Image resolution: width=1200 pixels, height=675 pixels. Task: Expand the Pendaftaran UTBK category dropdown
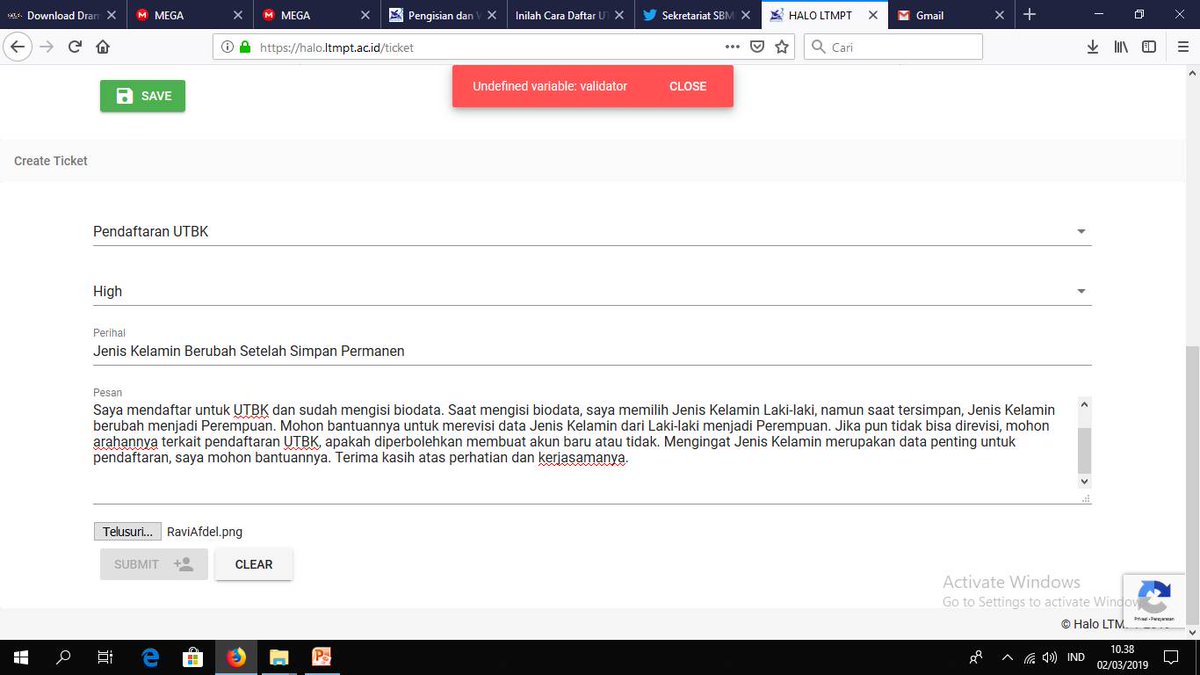[x=592, y=231]
